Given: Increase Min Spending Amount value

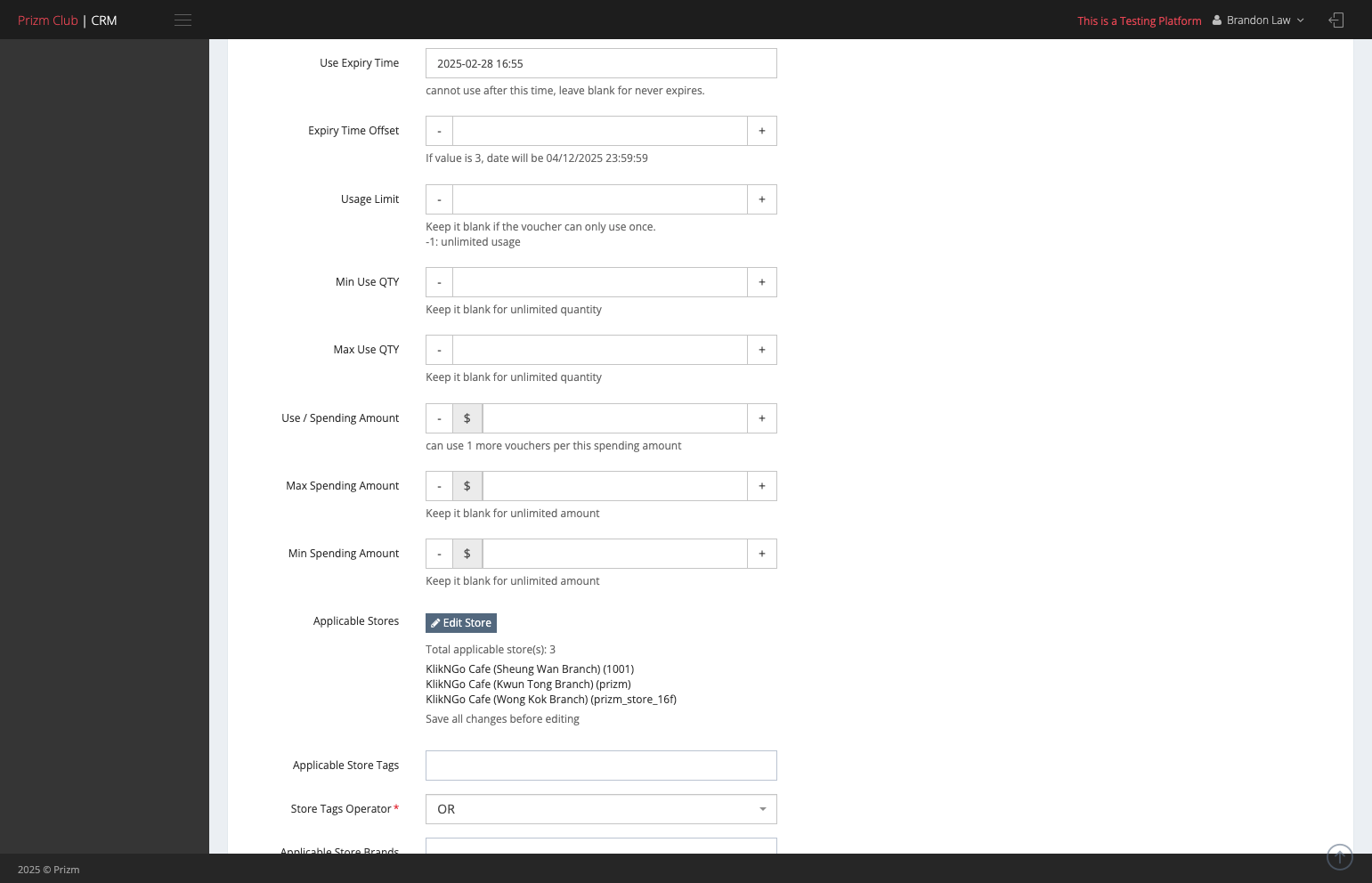Looking at the screenshot, I should point(762,554).
